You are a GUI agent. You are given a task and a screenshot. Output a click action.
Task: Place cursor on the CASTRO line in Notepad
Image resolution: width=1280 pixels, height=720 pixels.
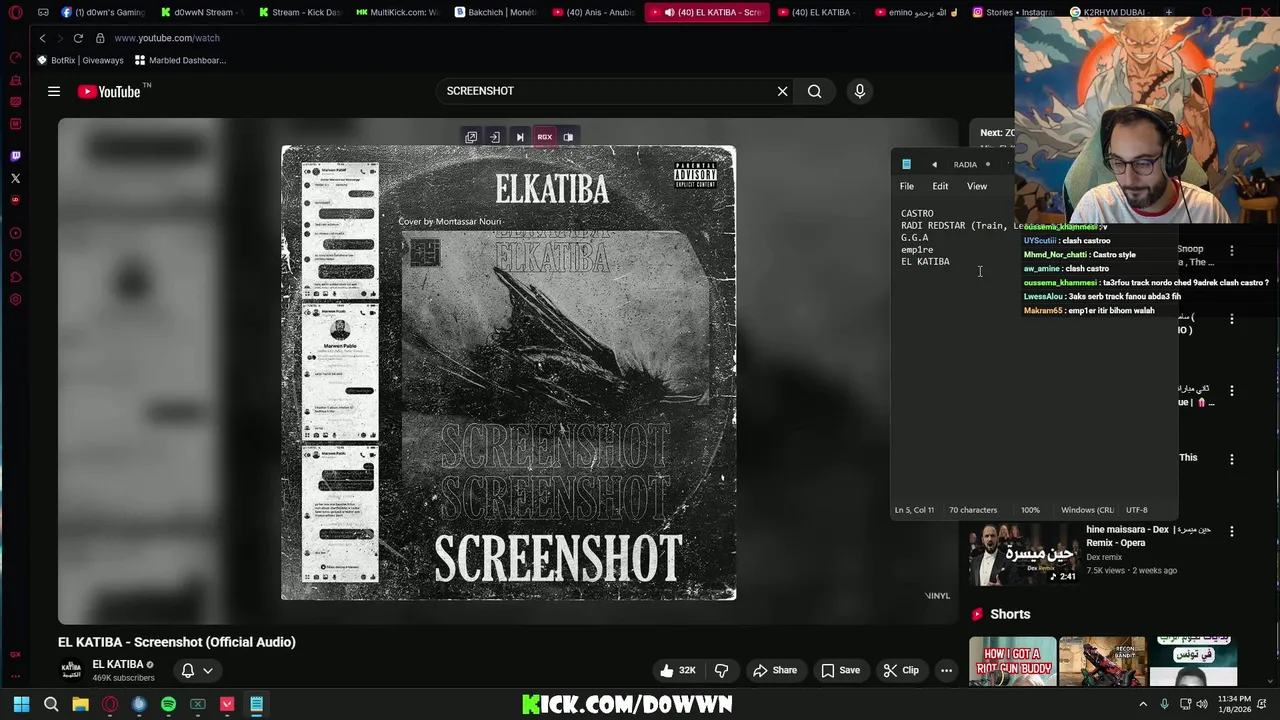click(x=917, y=213)
